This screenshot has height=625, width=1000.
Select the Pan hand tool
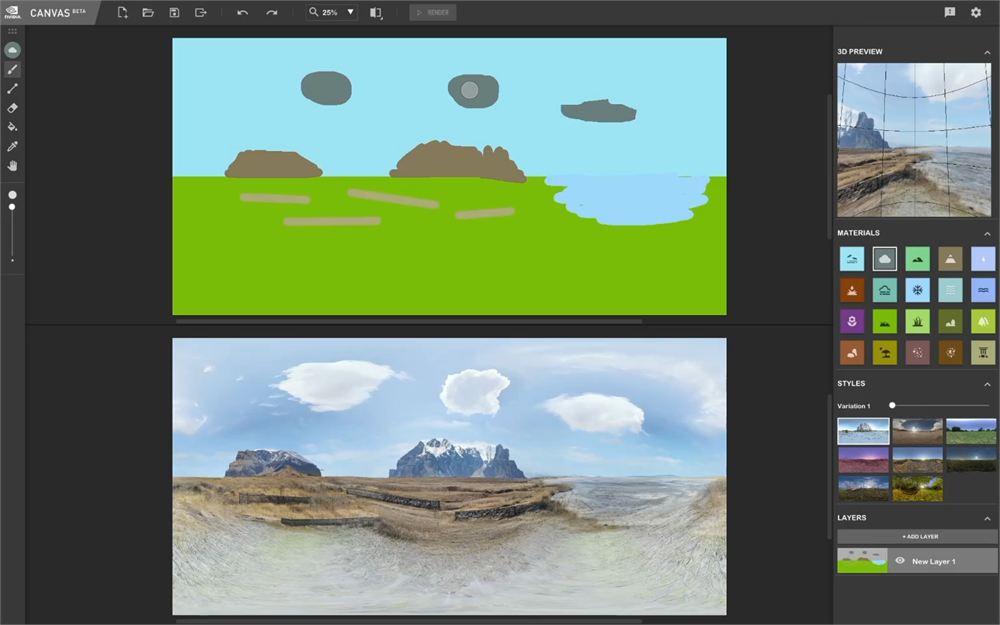click(12, 166)
